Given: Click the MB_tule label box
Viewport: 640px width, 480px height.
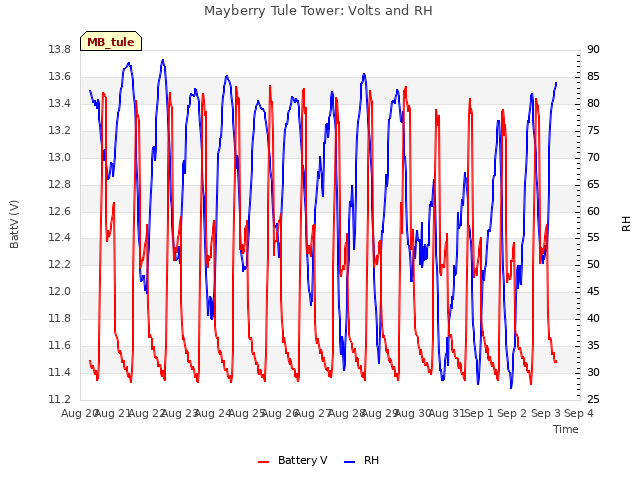Looking at the screenshot, I should 111,41.
